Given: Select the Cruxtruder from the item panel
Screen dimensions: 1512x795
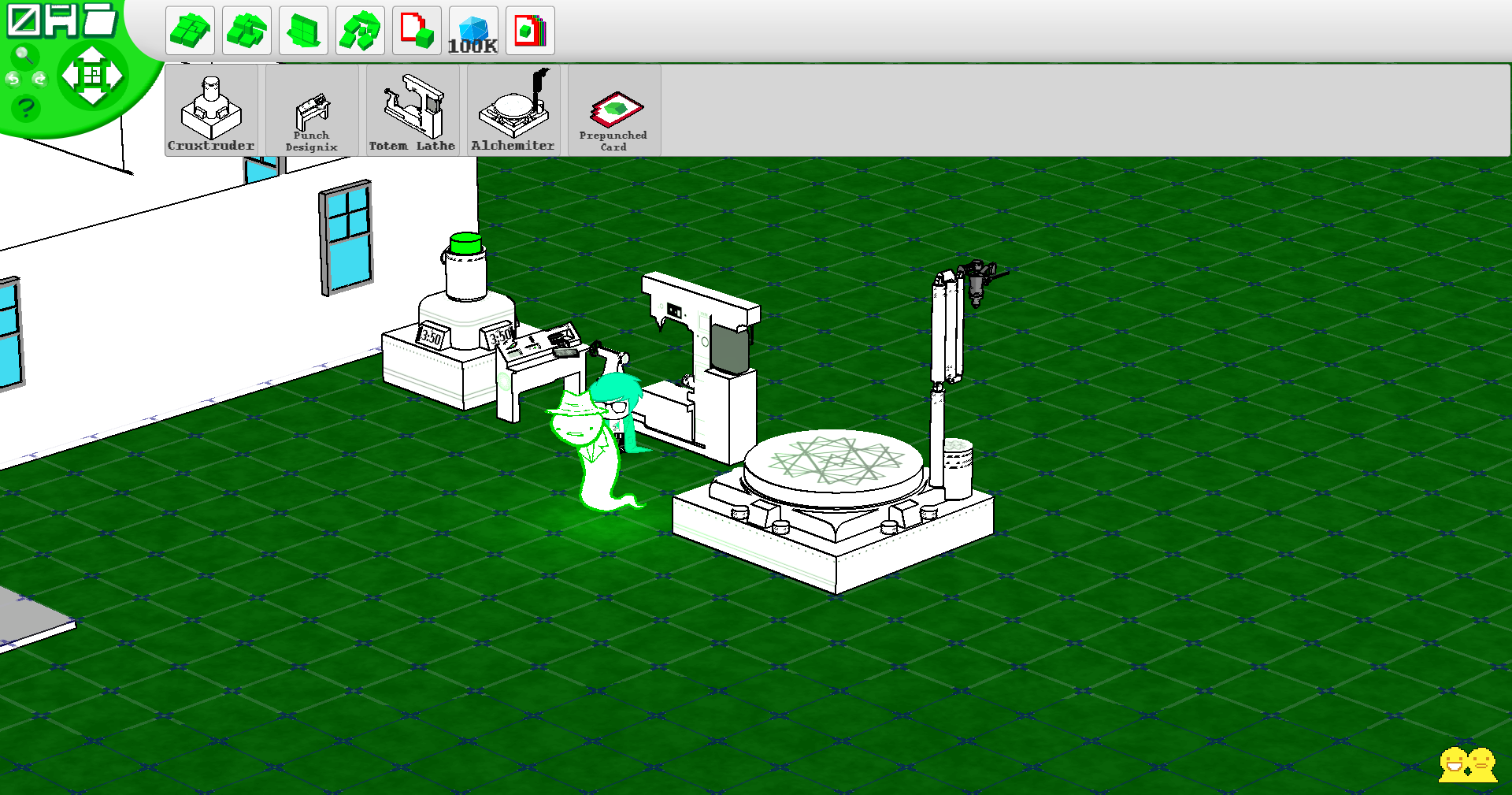Looking at the screenshot, I should click(211, 110).
